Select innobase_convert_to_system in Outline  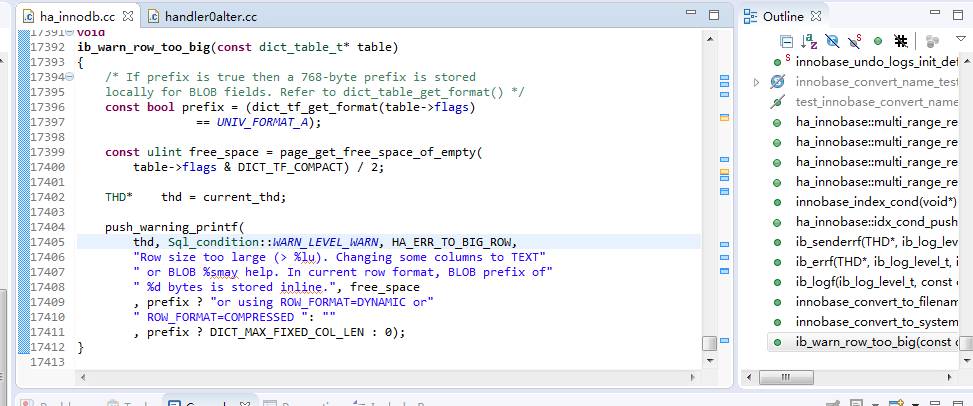click(x=876, y=322)
